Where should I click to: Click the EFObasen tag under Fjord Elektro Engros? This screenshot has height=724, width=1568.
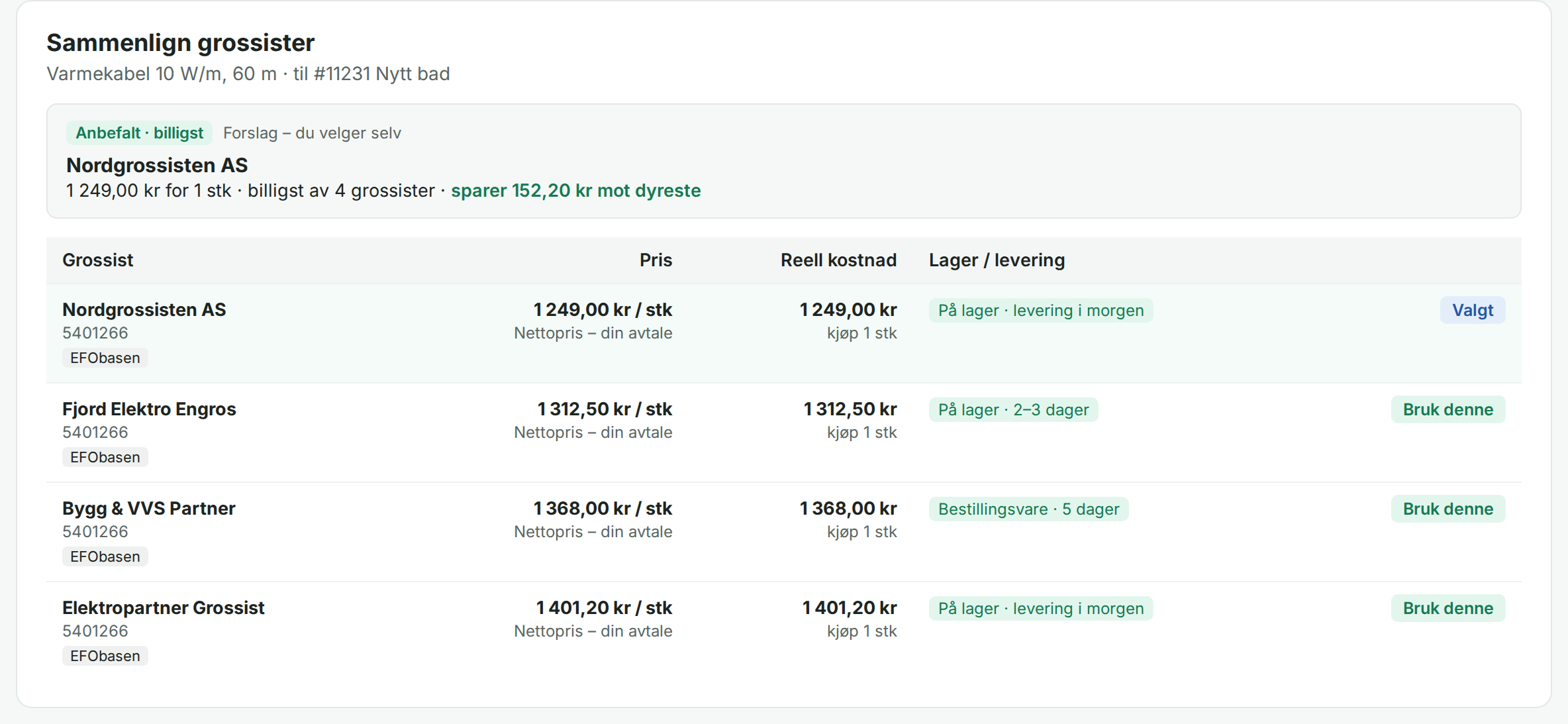tap(105, 457)
